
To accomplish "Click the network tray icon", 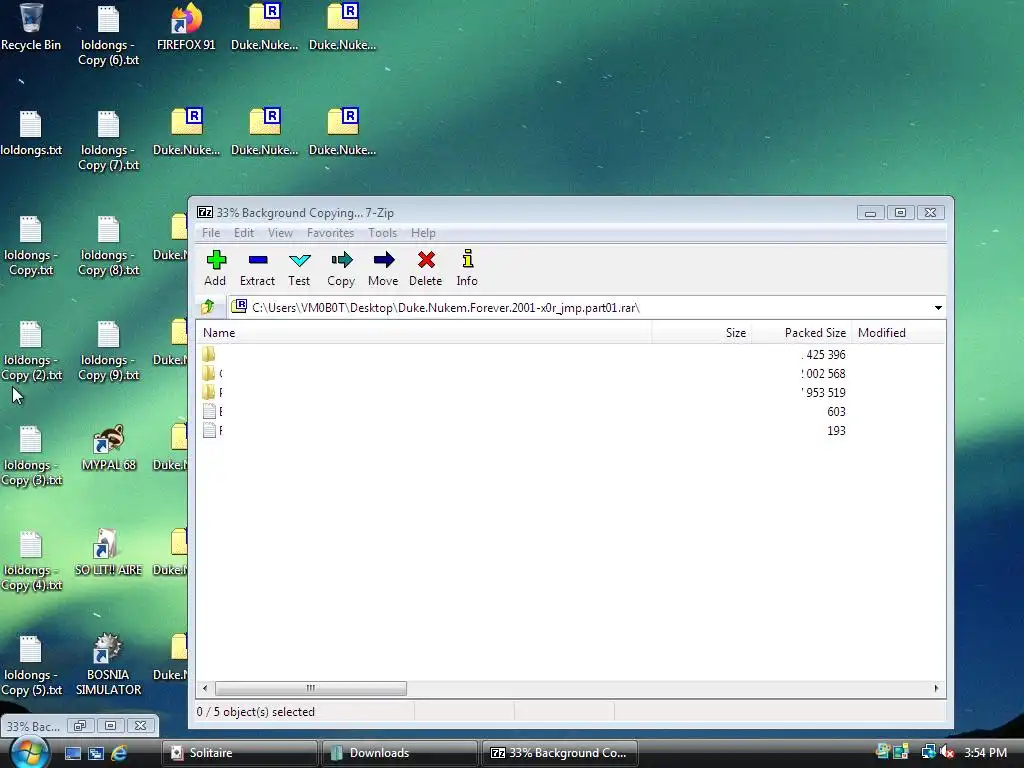I will click(928, 752).
